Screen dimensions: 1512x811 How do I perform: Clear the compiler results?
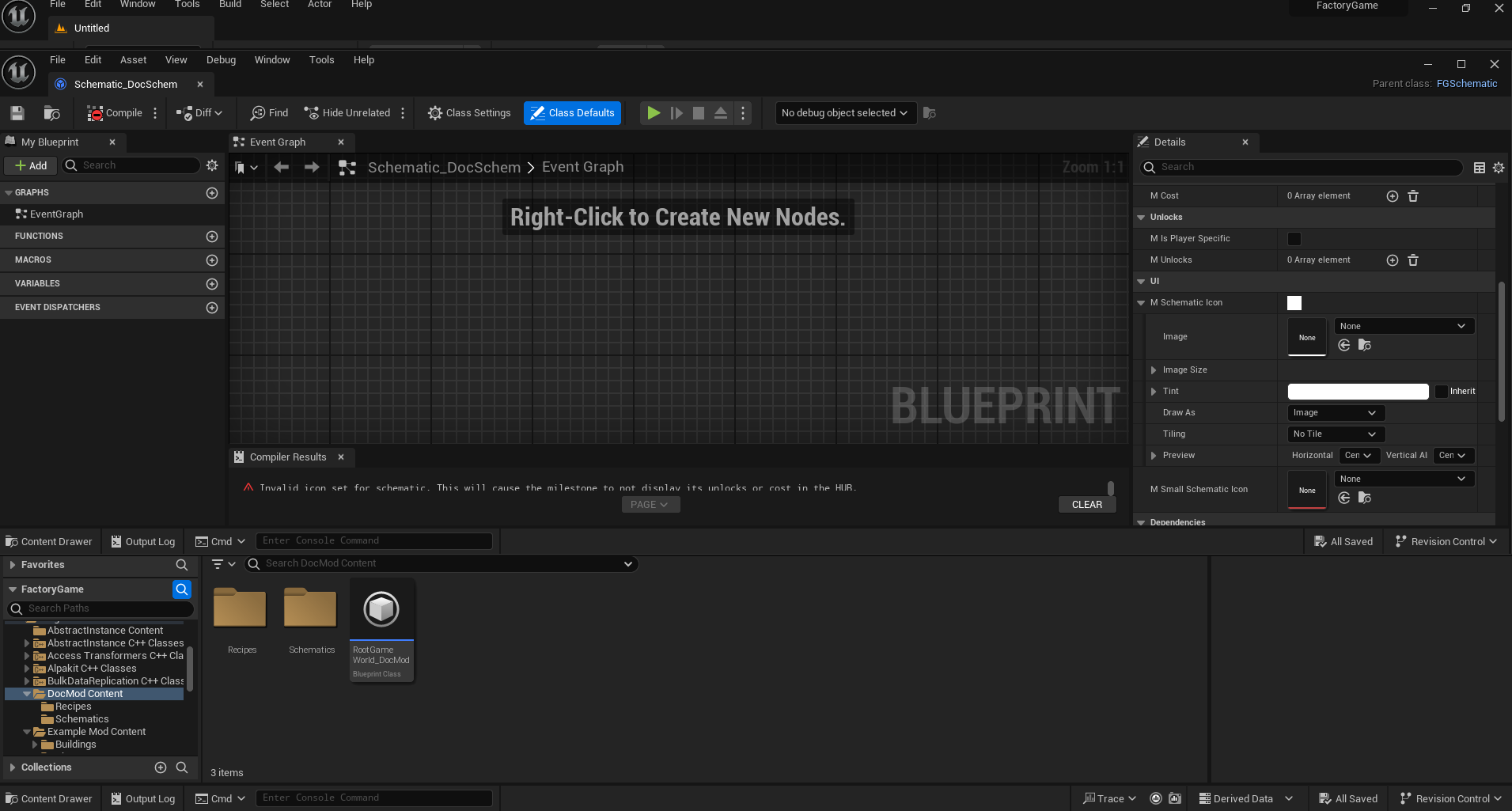click(1086, 504)
